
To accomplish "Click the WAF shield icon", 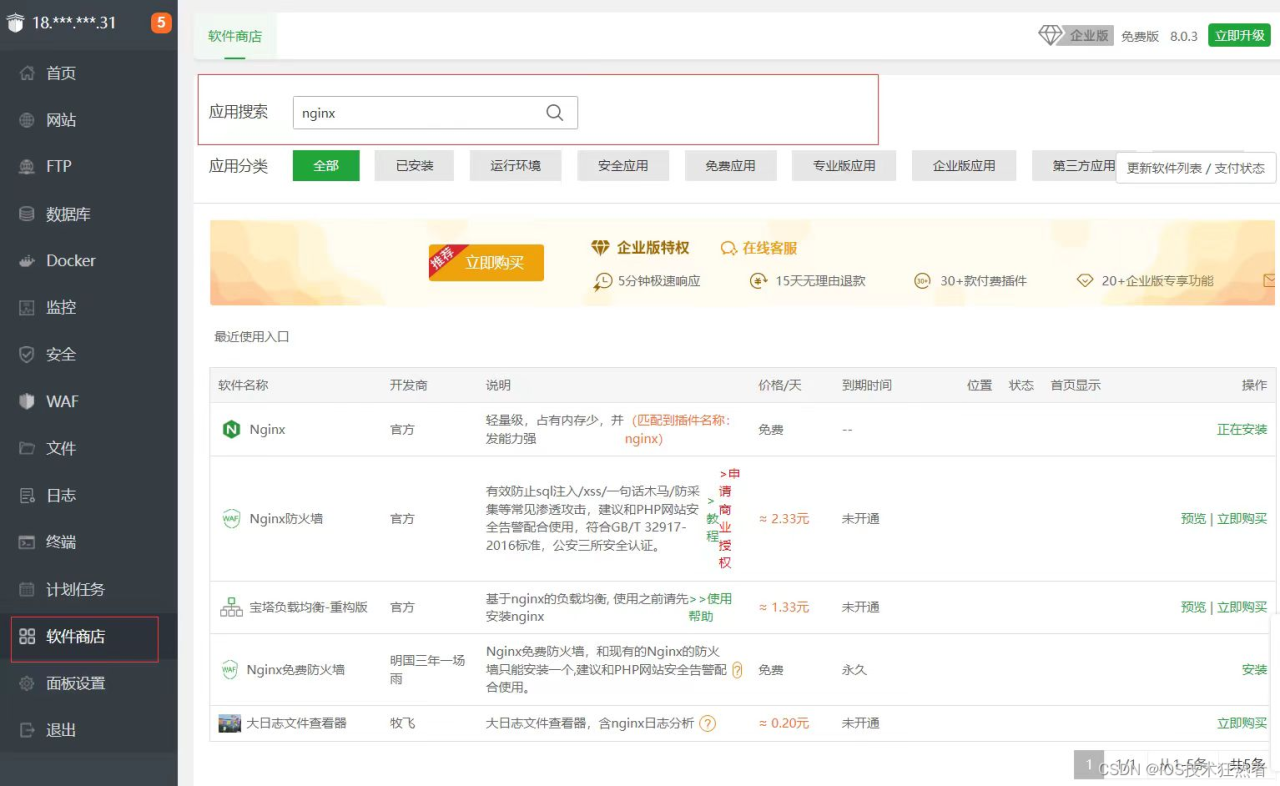I will click(x=27, y=401).
